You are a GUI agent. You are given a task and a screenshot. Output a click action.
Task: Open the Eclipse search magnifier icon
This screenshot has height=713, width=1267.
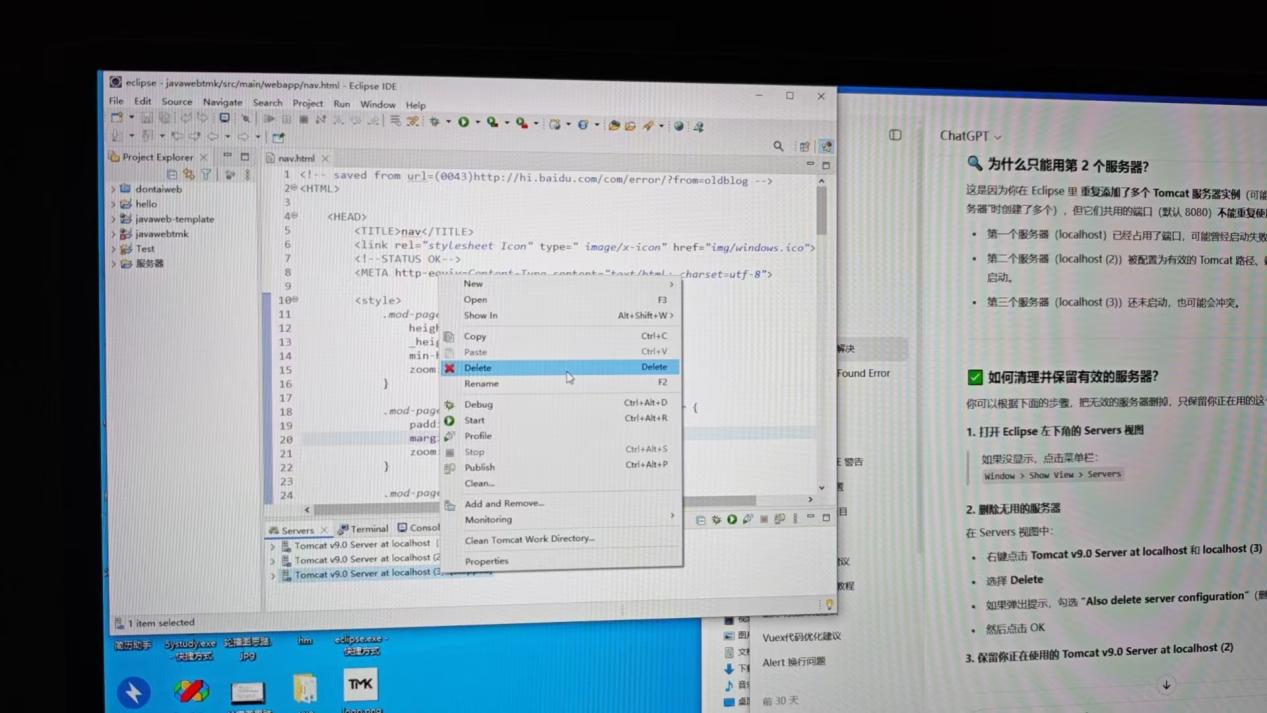pos(778,146)
